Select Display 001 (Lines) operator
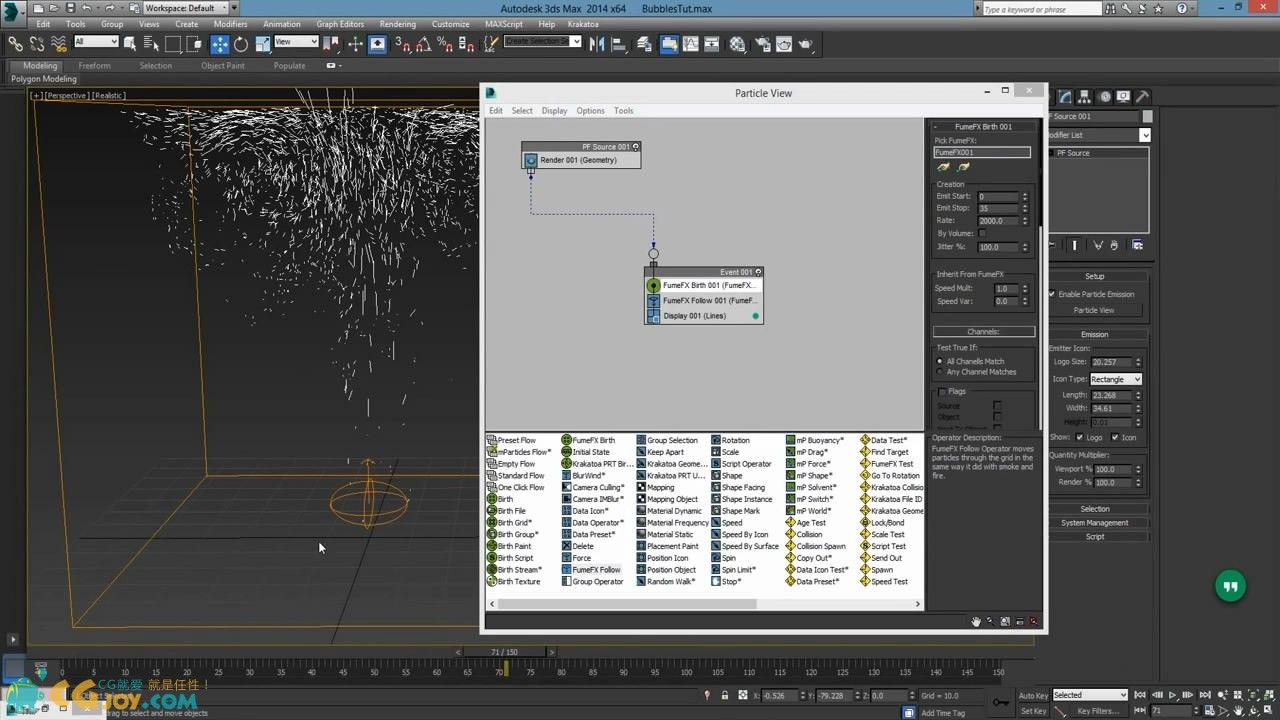Screen dimensions: 1280x720 (704, 316)
